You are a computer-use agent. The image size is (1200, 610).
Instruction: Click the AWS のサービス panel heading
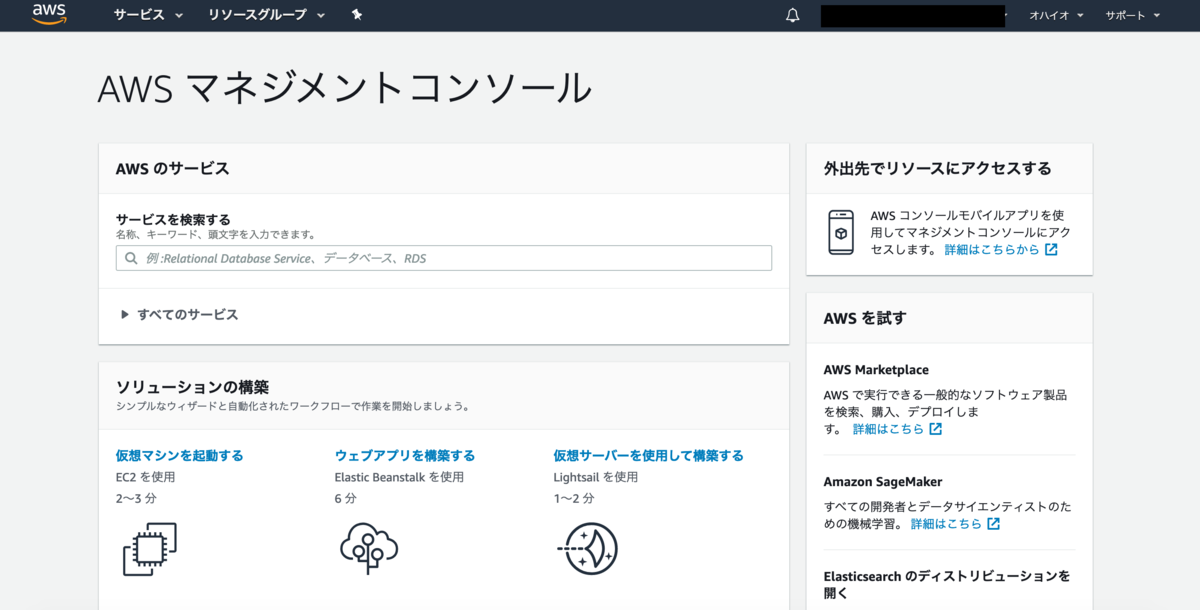173,169
